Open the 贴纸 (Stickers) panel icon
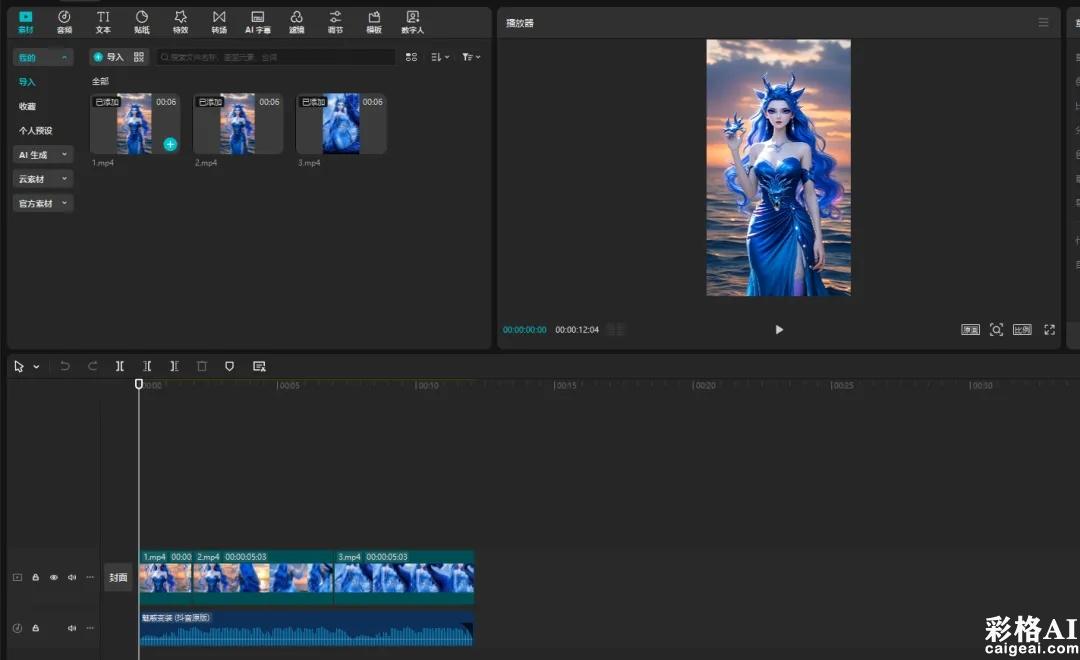This screenshot has height=660, width=1080. [x=142, y=18]
